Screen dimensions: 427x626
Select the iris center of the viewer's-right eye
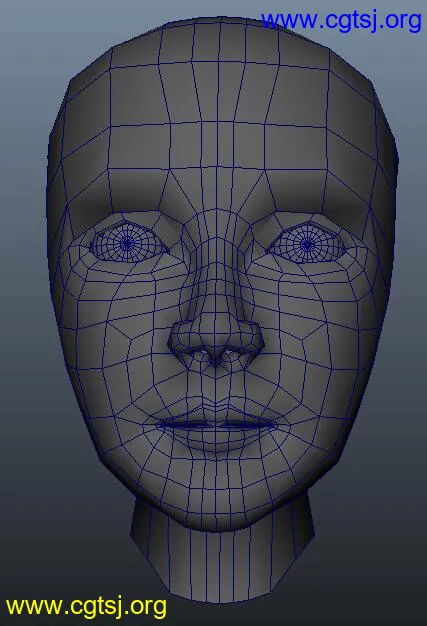tap(307, 245)
